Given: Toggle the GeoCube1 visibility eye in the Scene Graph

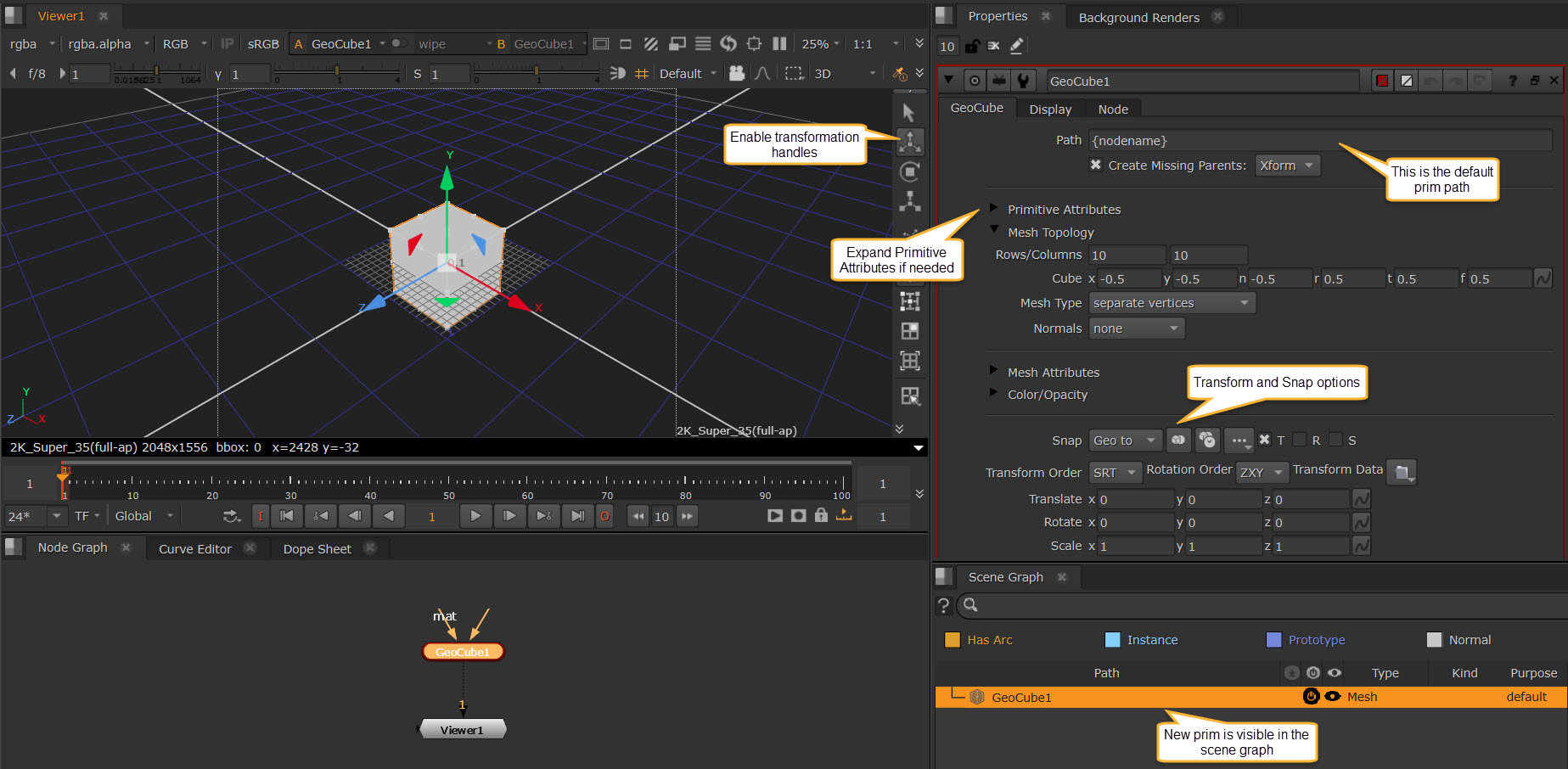Looking at the screenshot, I should [1331, 696].
